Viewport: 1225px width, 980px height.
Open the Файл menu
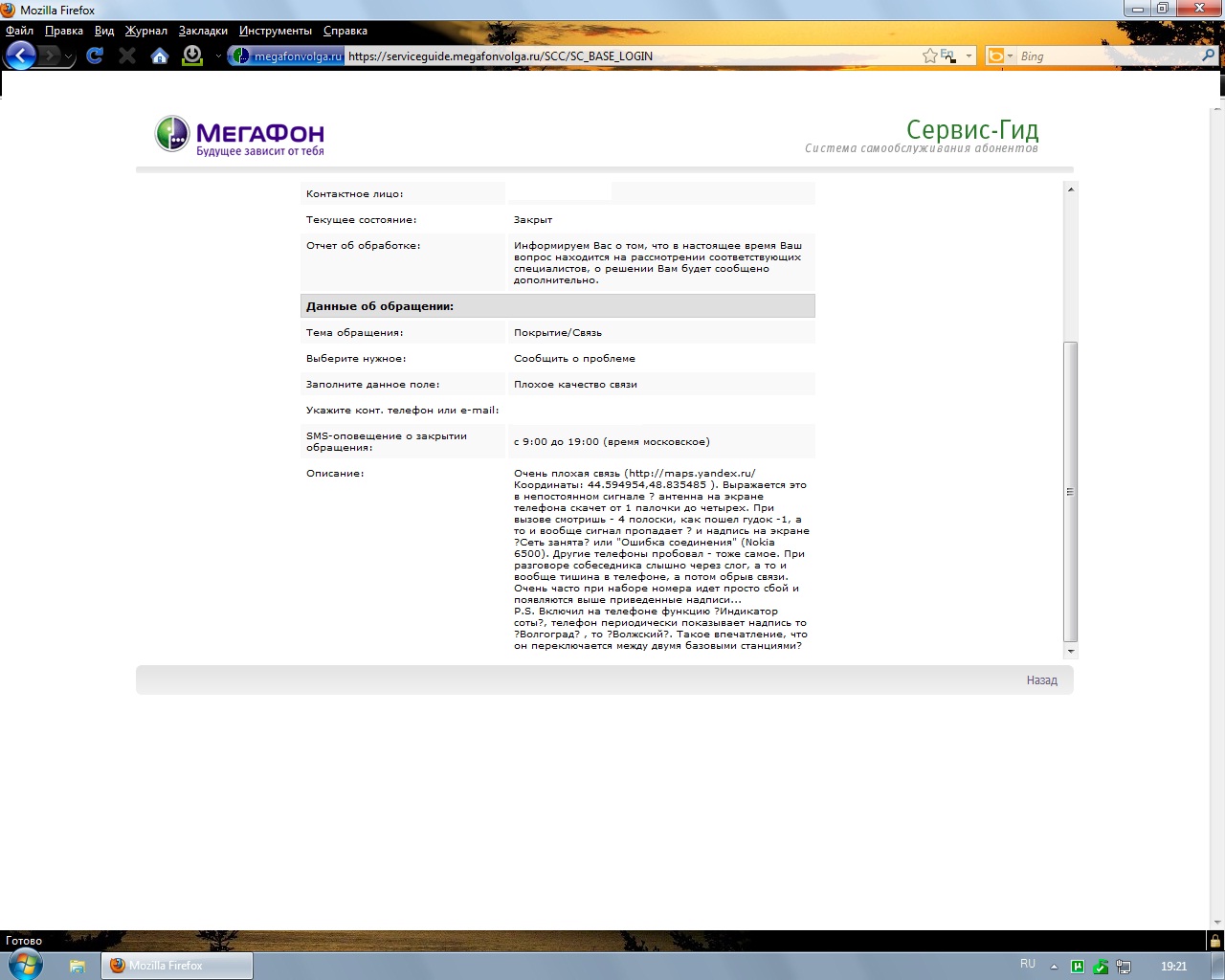pyautogui.click(x=19, y=31)
